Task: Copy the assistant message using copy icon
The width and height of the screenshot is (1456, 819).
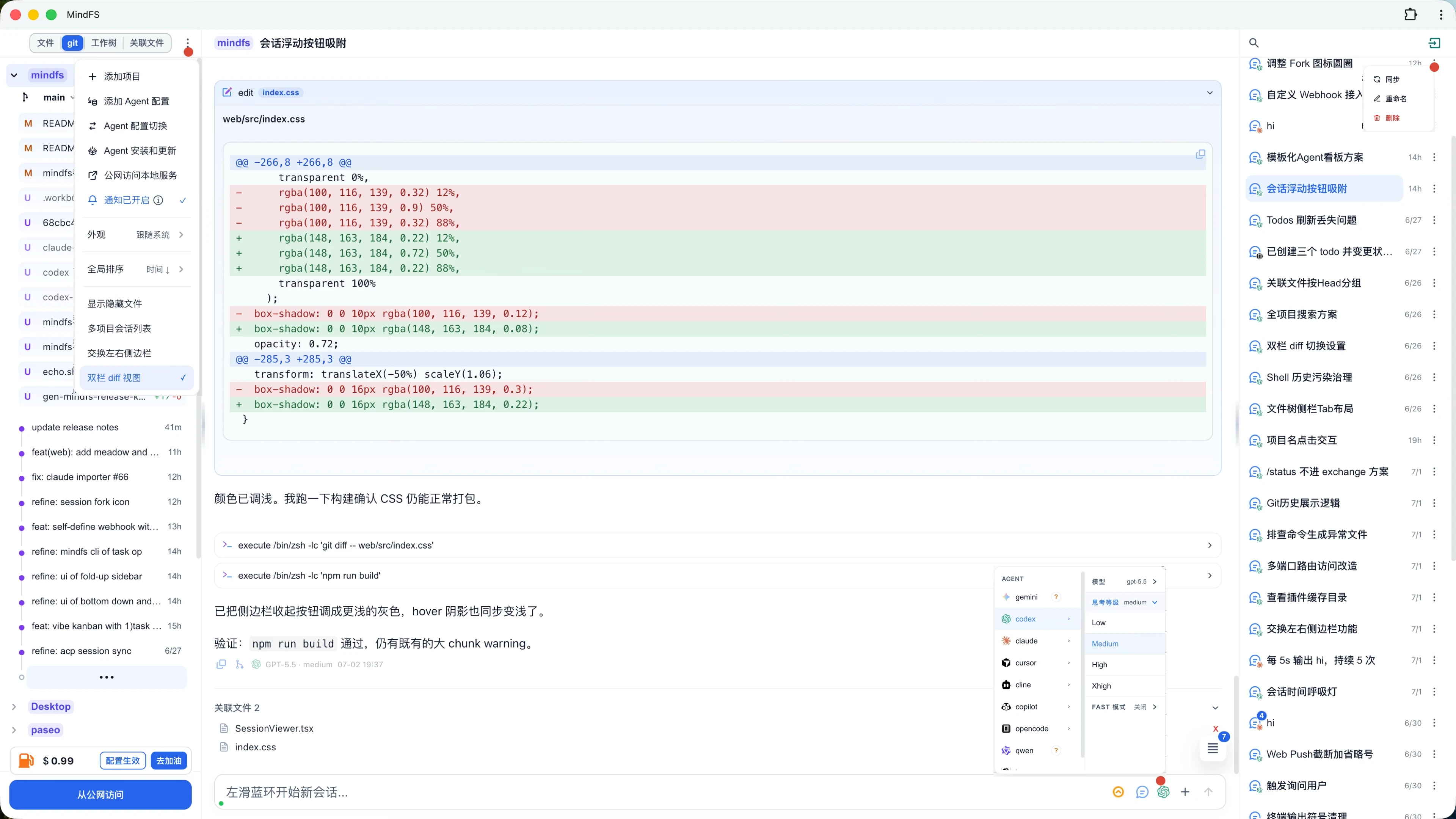Action: (221, 664)
